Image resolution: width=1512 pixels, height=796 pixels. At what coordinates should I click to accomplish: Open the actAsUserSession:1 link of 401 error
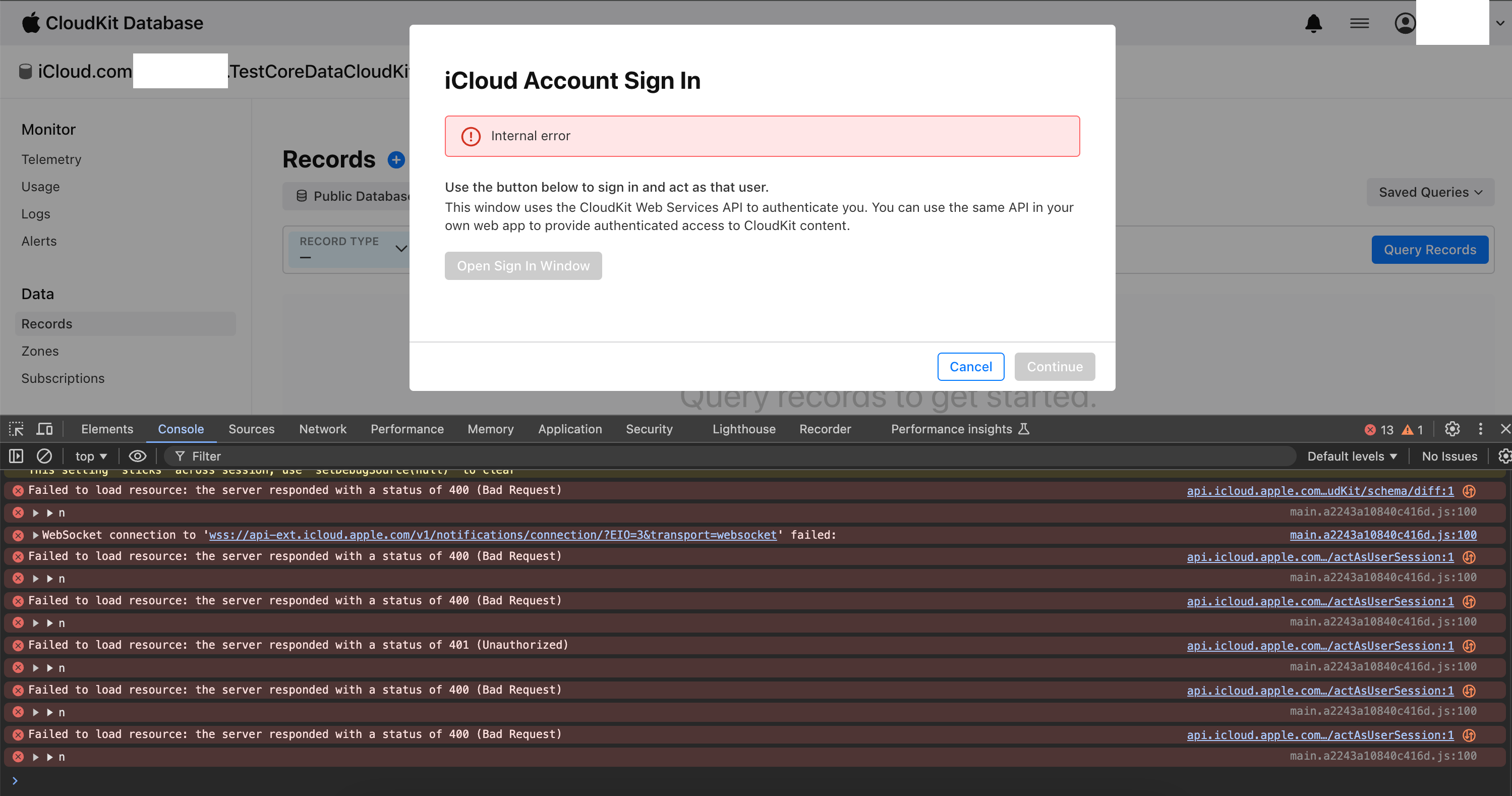[x=1320, y=646]
